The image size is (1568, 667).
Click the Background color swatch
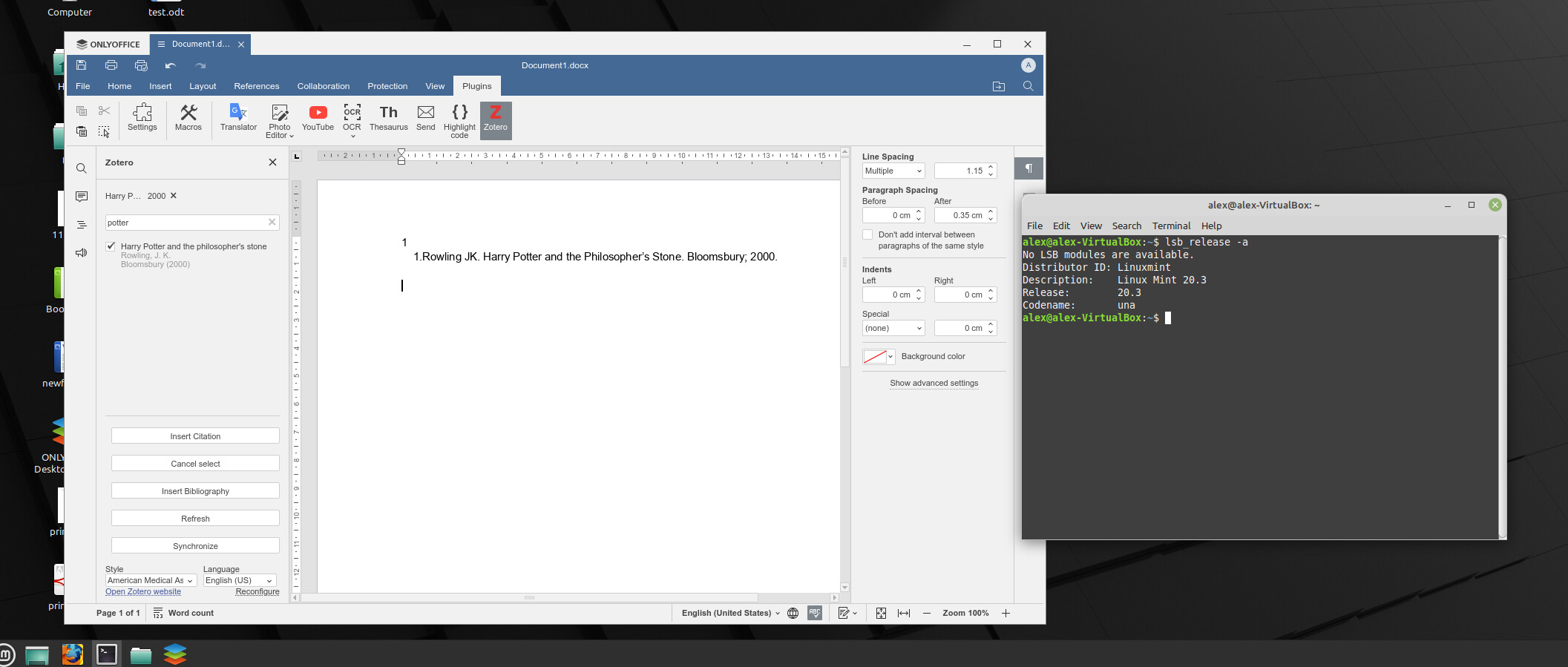point(875,357)
